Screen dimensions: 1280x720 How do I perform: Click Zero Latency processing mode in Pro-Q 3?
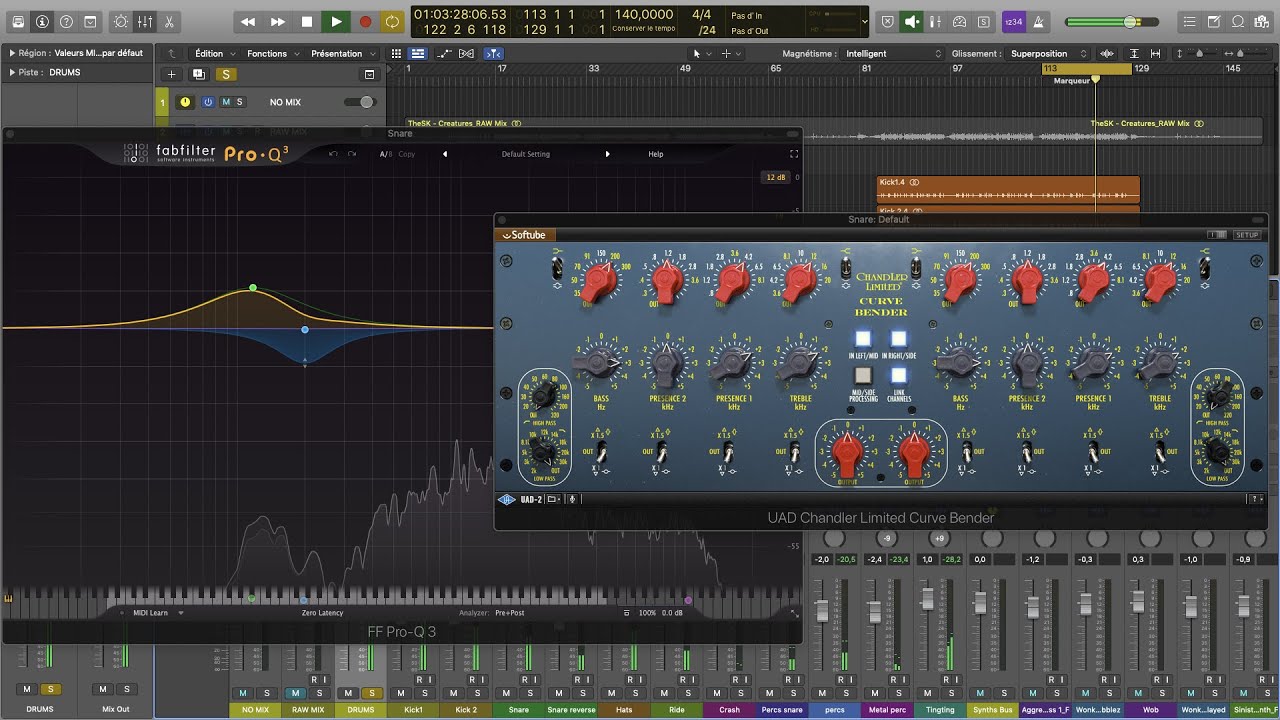tap(322, 613)
